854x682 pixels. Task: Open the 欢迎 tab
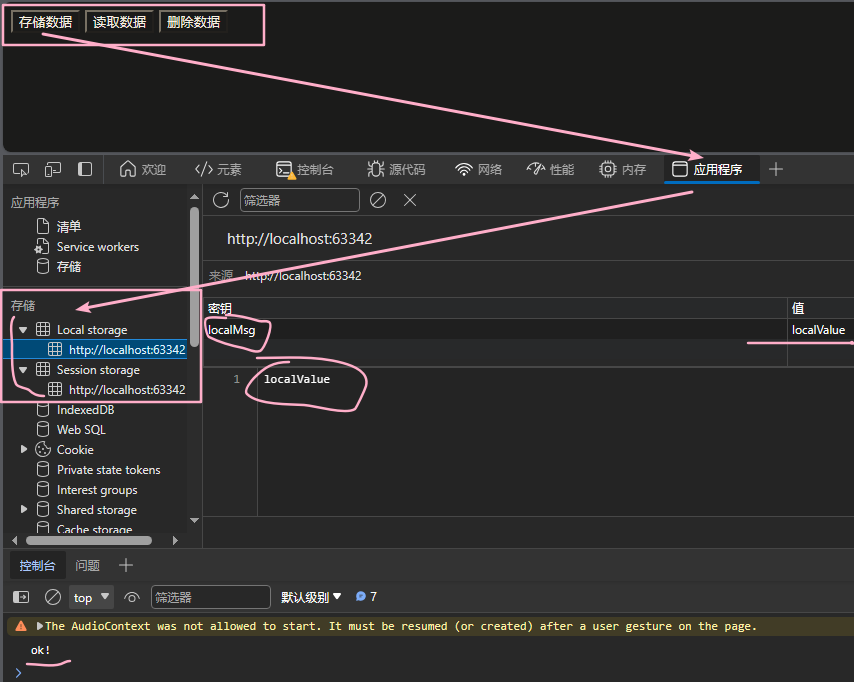(x=143, y=169)
